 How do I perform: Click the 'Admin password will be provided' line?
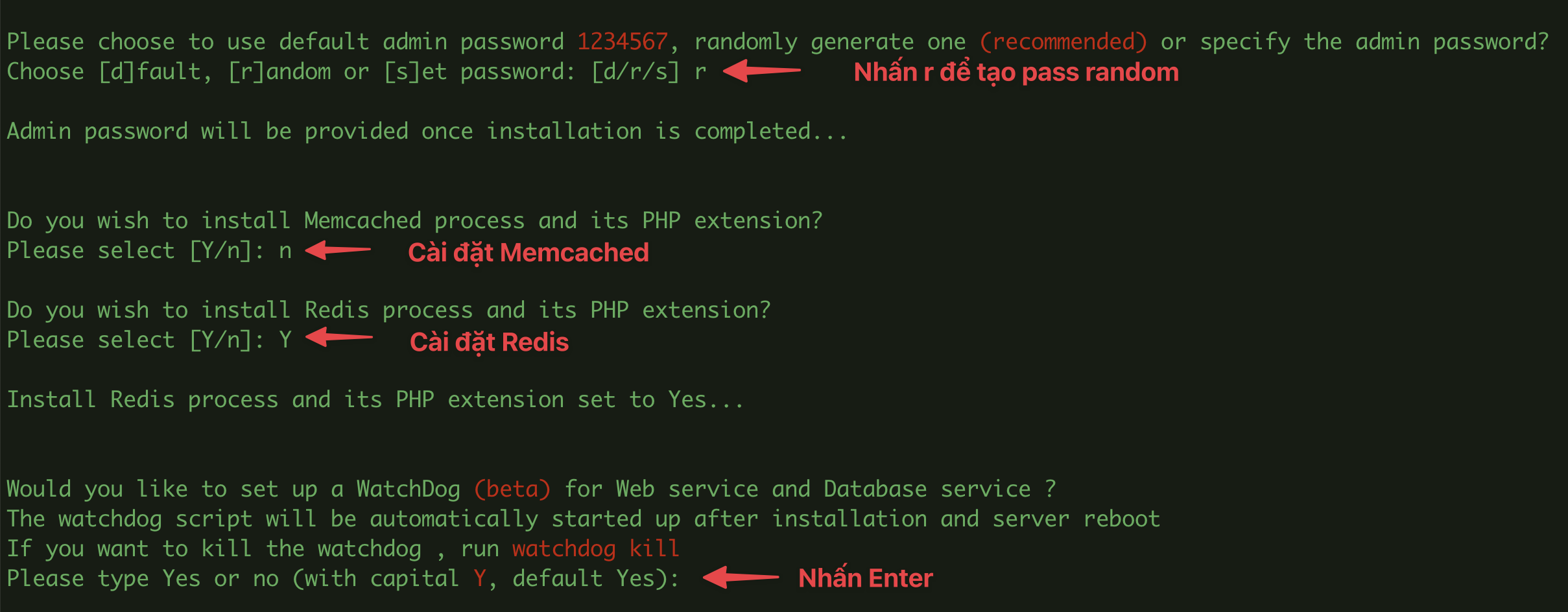coord(427,132)
